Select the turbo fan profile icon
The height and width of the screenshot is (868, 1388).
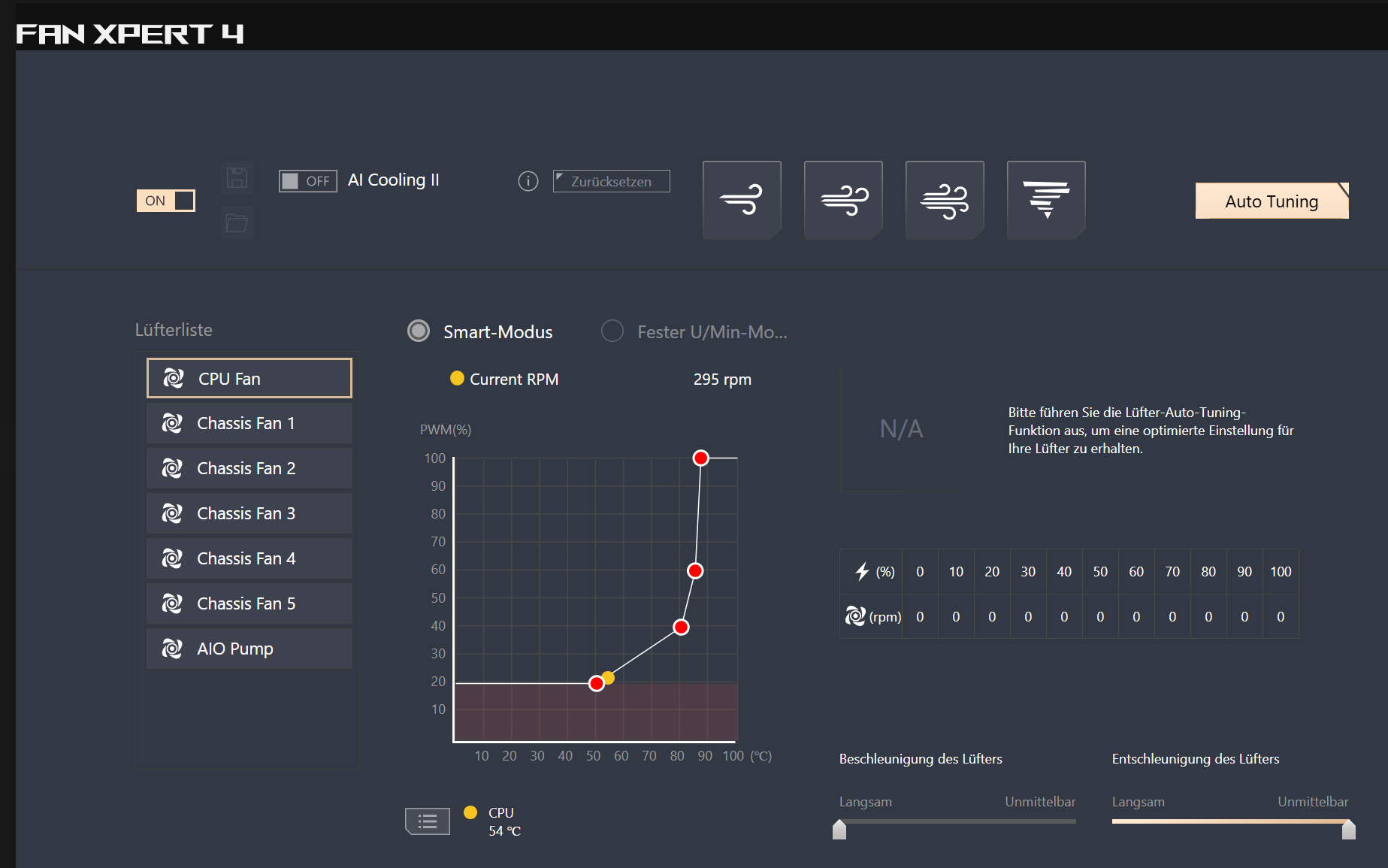[x=945, y=200]
